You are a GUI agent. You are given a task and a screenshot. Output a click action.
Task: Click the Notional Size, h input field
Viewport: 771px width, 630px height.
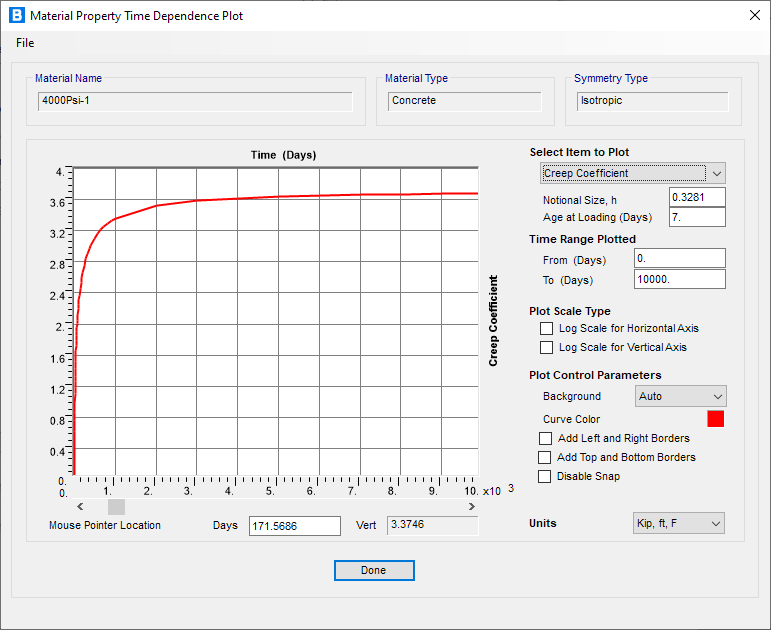[696, 198]
